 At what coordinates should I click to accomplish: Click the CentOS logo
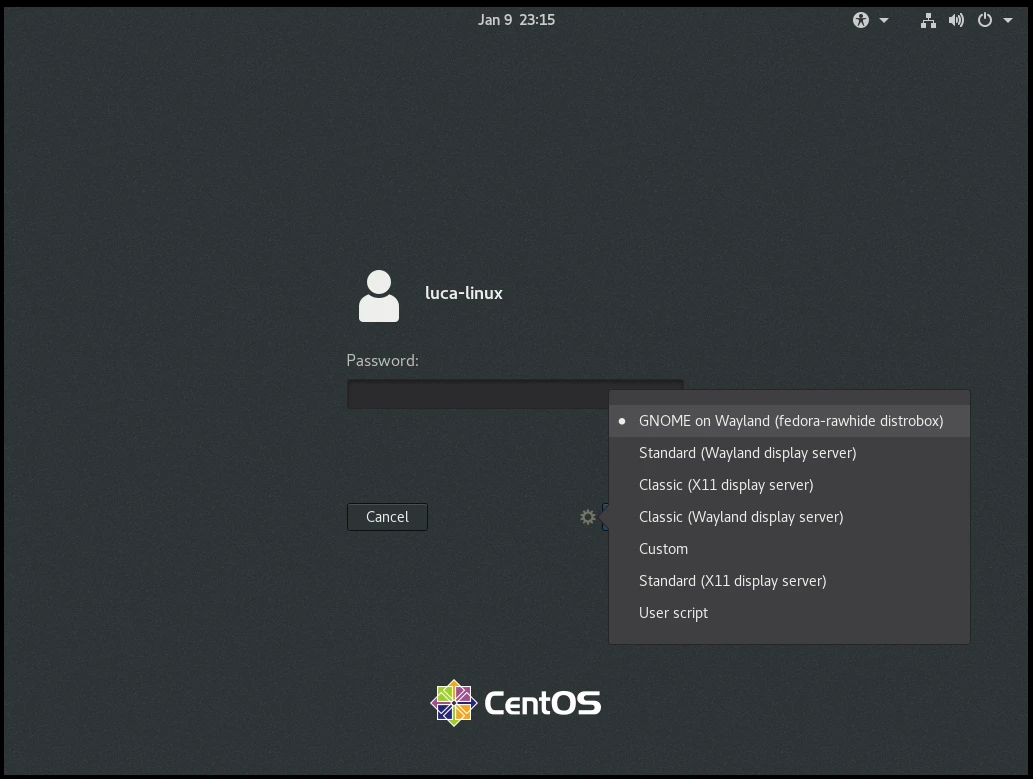[x=516, y=703]
